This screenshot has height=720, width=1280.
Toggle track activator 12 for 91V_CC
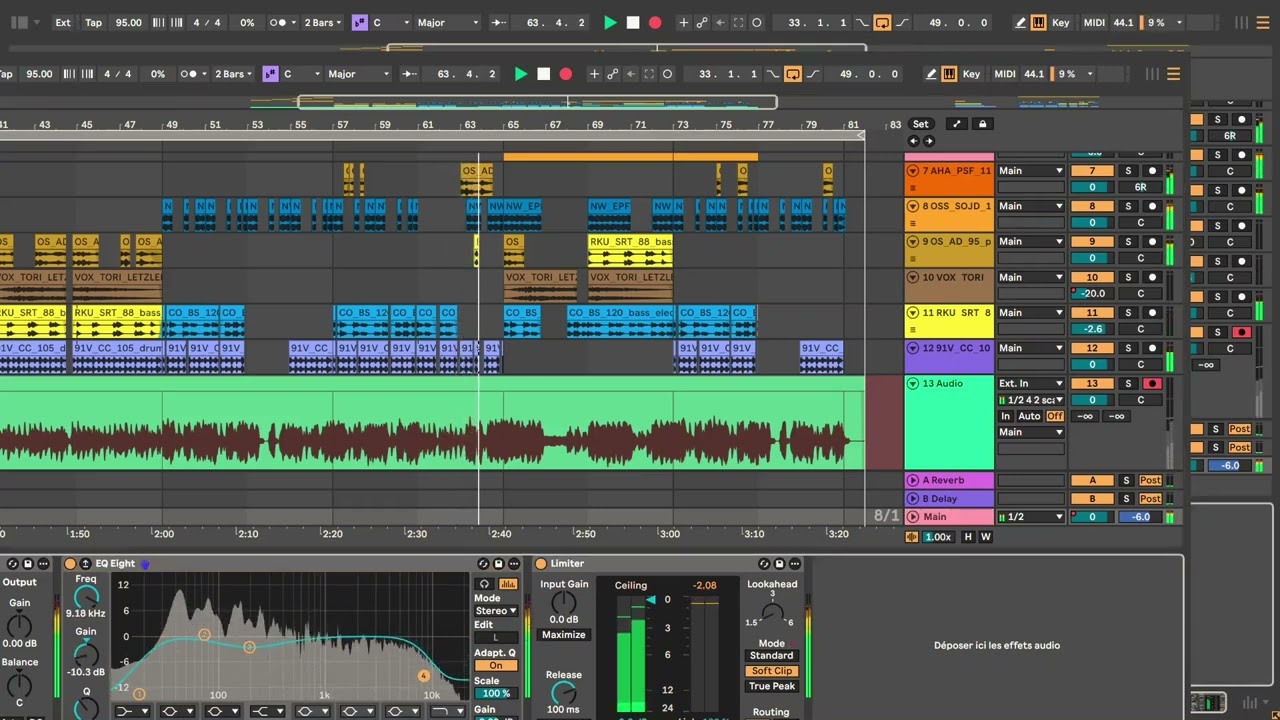click(1092, 348)
